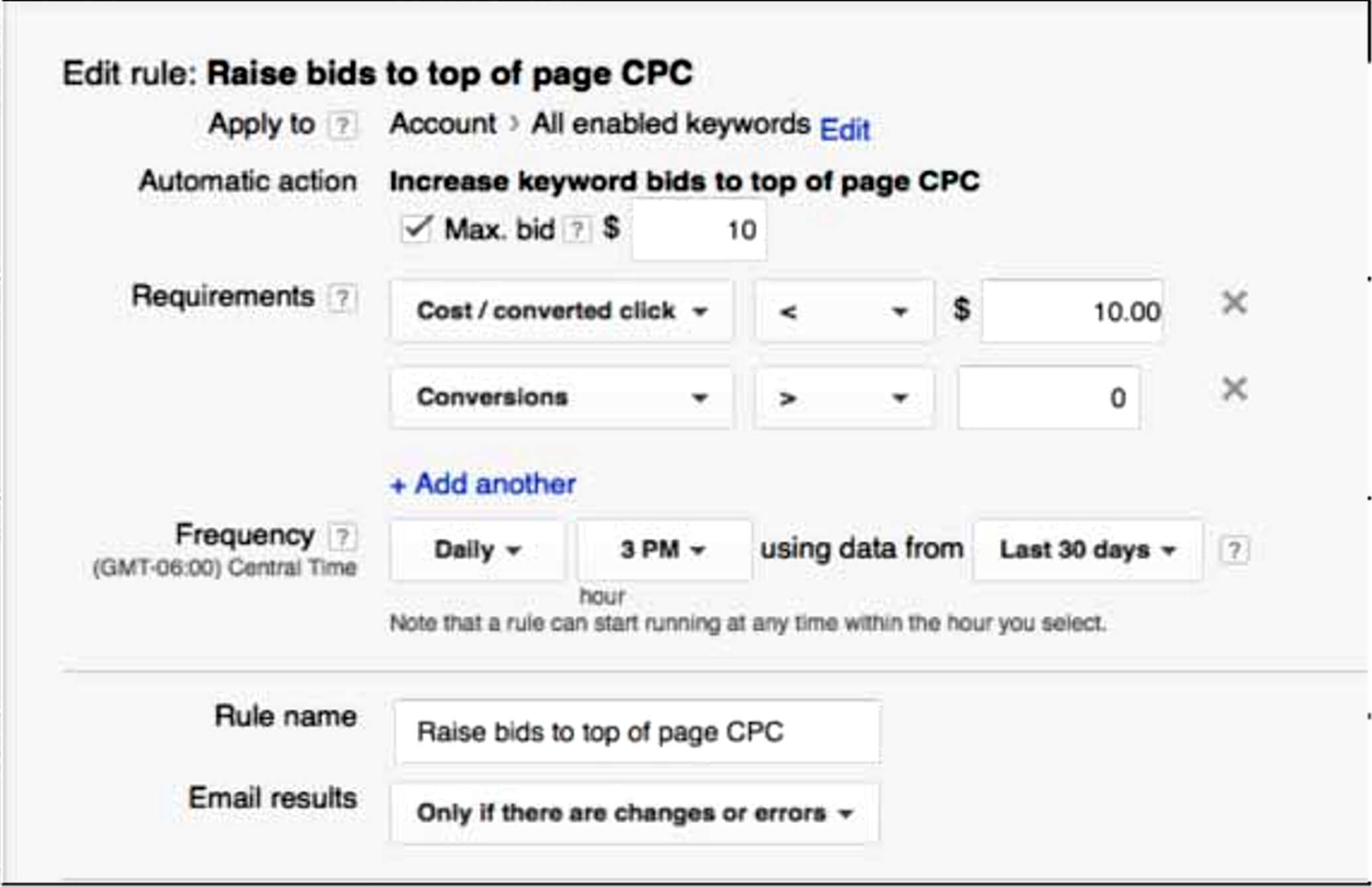
Task: Click the help icon next to Apply to
Action: coord(343,125)
